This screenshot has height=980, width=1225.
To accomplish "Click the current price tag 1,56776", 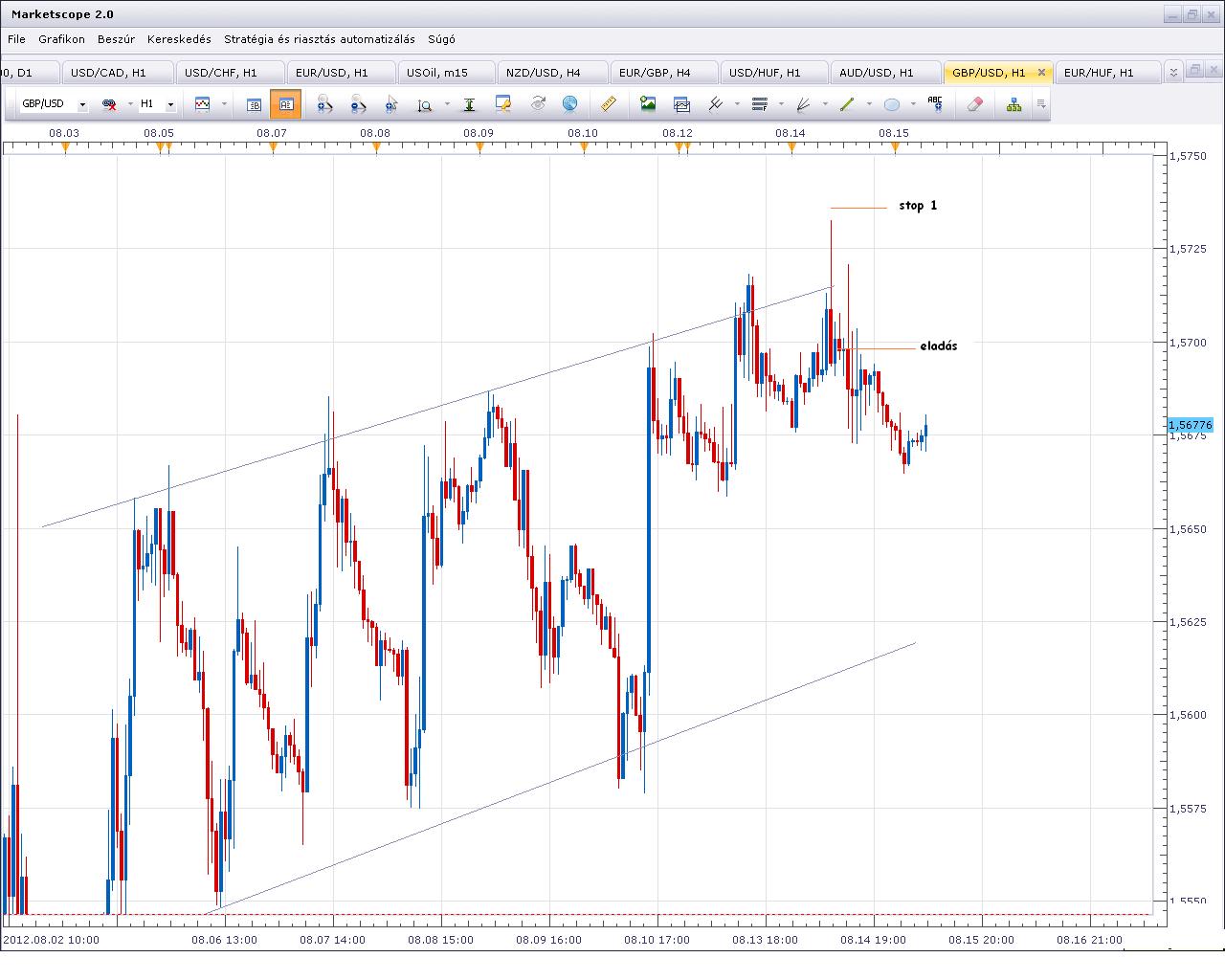I will pos(1190,425).
